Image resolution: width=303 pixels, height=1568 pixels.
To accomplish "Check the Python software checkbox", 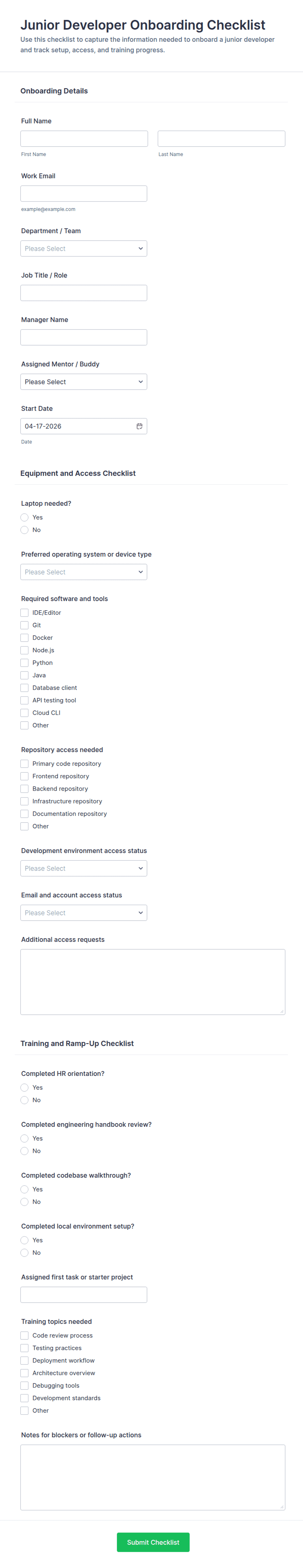I will pos(24,662).
